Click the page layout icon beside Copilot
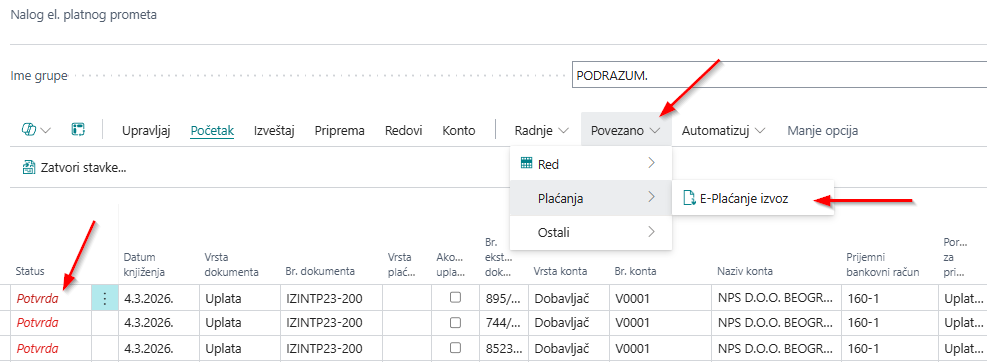This screenshot has height=362, width=987. (77, 130)
